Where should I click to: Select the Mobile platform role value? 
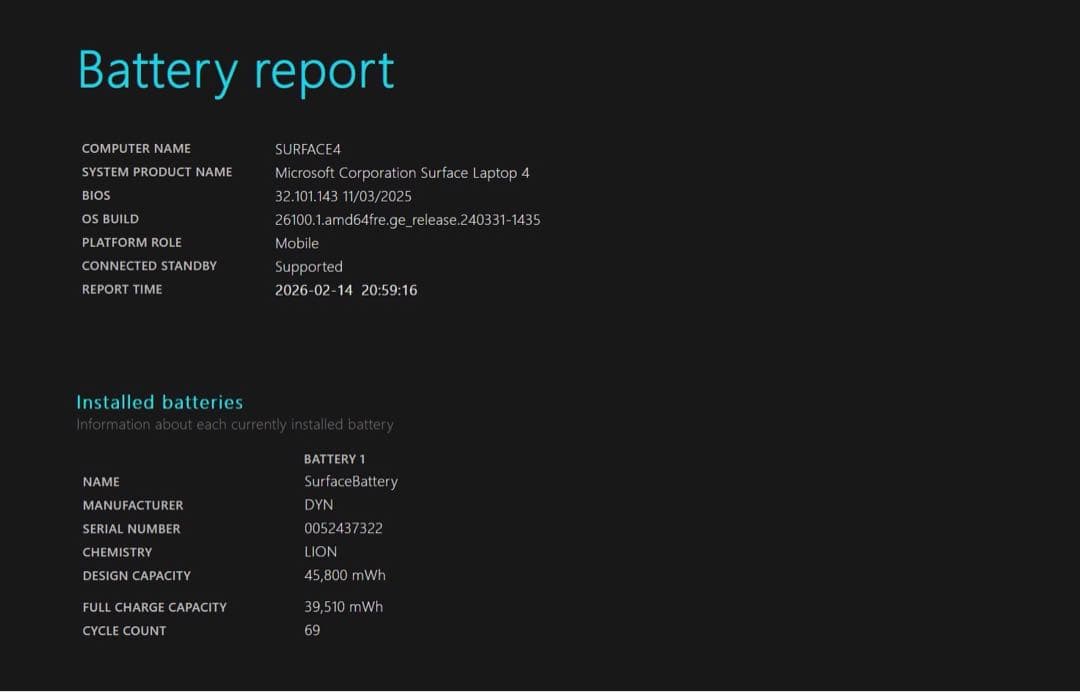pos(297,243)
